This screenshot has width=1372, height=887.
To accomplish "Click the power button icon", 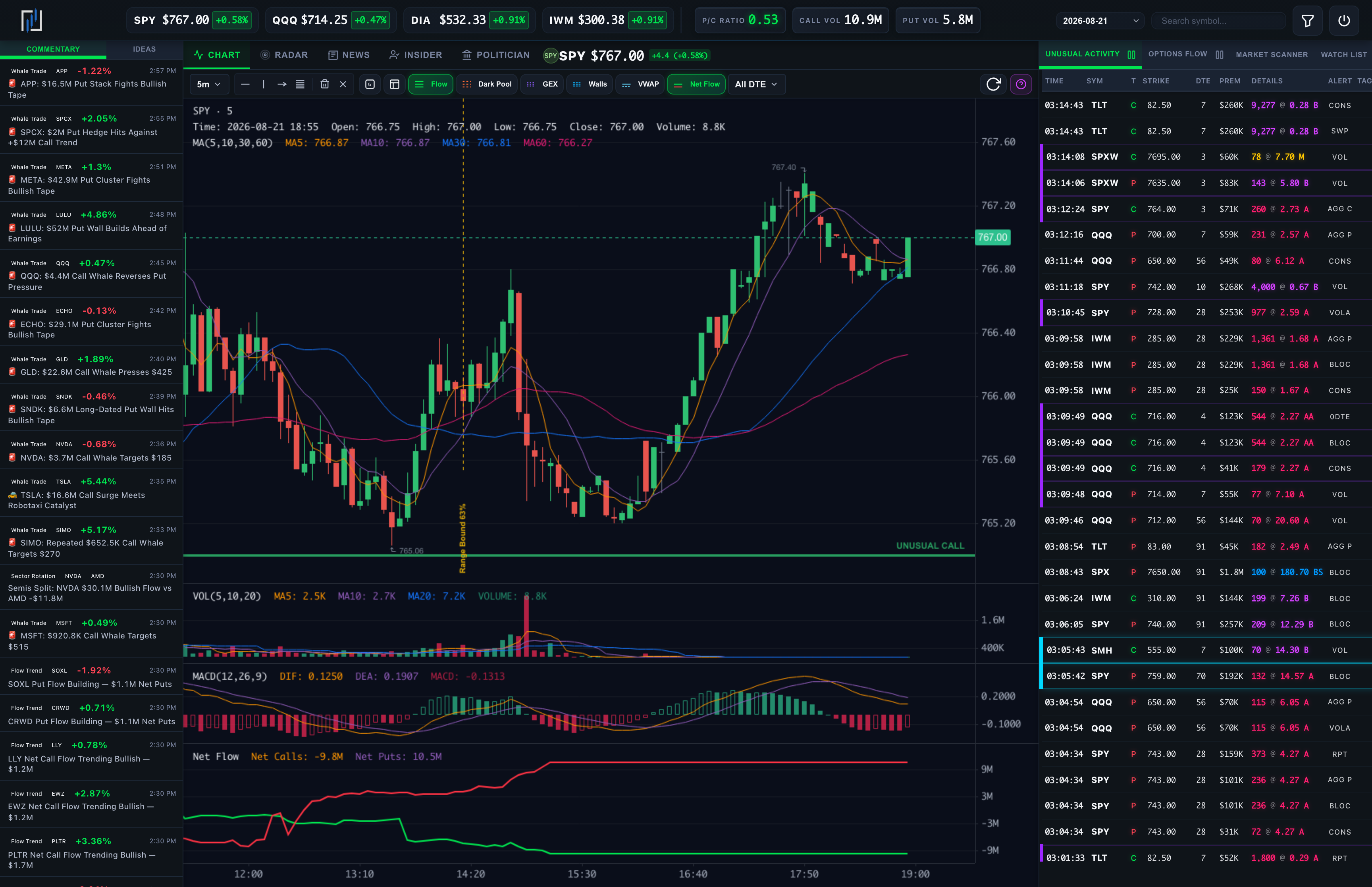I will coord(1344,21).
